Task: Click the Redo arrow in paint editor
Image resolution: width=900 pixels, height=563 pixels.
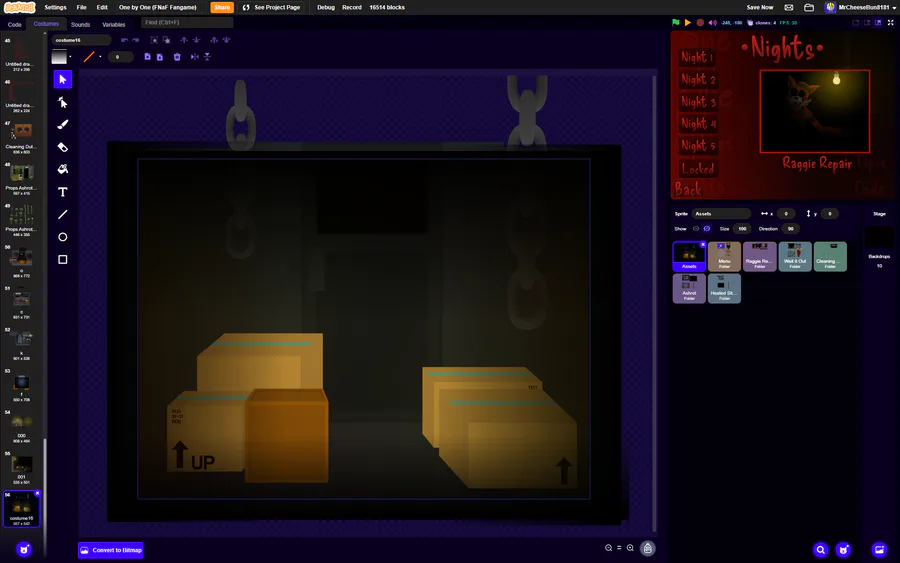Action: pyautogui.click(x=135, y=40)
